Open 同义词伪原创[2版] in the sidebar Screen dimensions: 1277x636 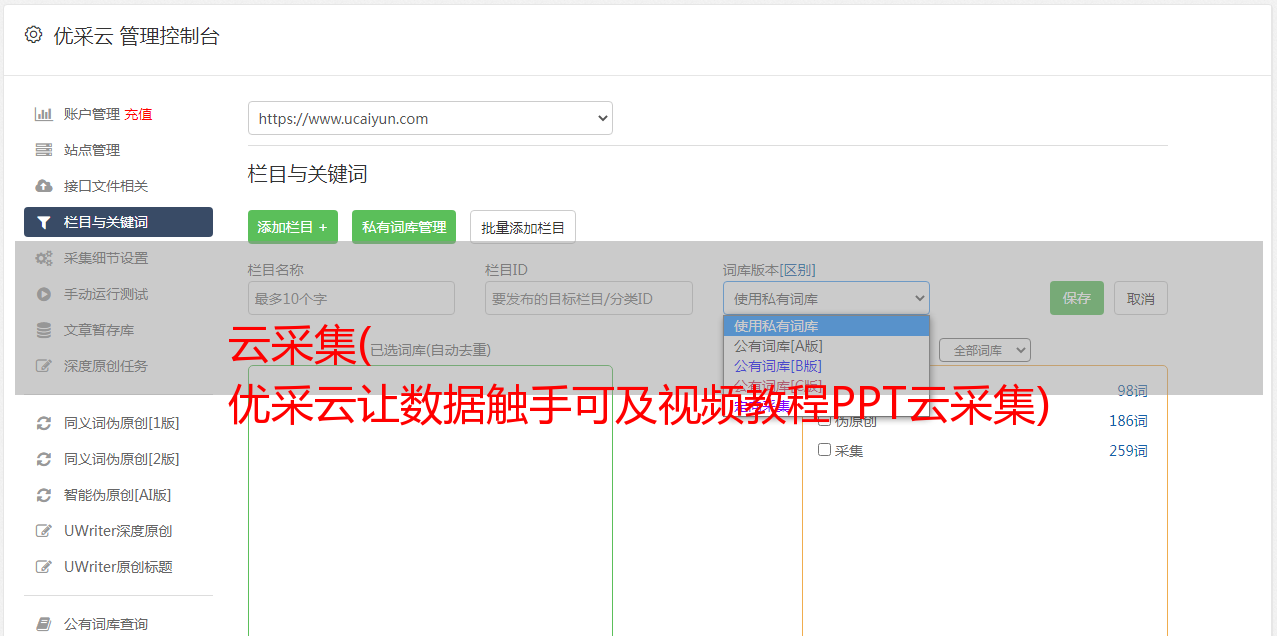[x=122, y=459]
